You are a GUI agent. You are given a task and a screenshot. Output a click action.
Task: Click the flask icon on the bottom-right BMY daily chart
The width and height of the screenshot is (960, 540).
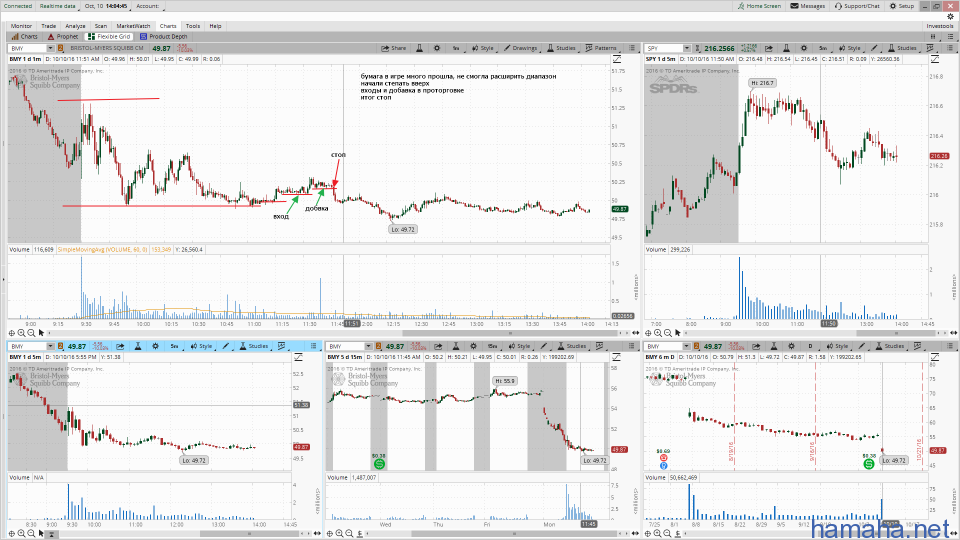click(774, 347)
